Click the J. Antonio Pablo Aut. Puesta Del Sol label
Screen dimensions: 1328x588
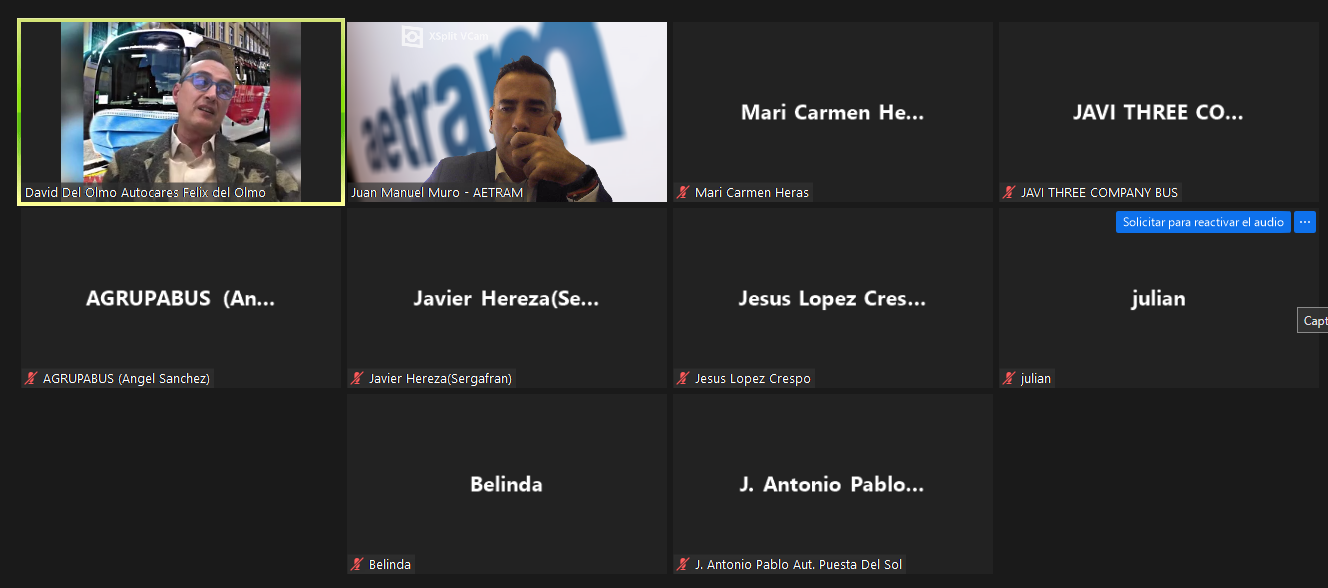798,564
